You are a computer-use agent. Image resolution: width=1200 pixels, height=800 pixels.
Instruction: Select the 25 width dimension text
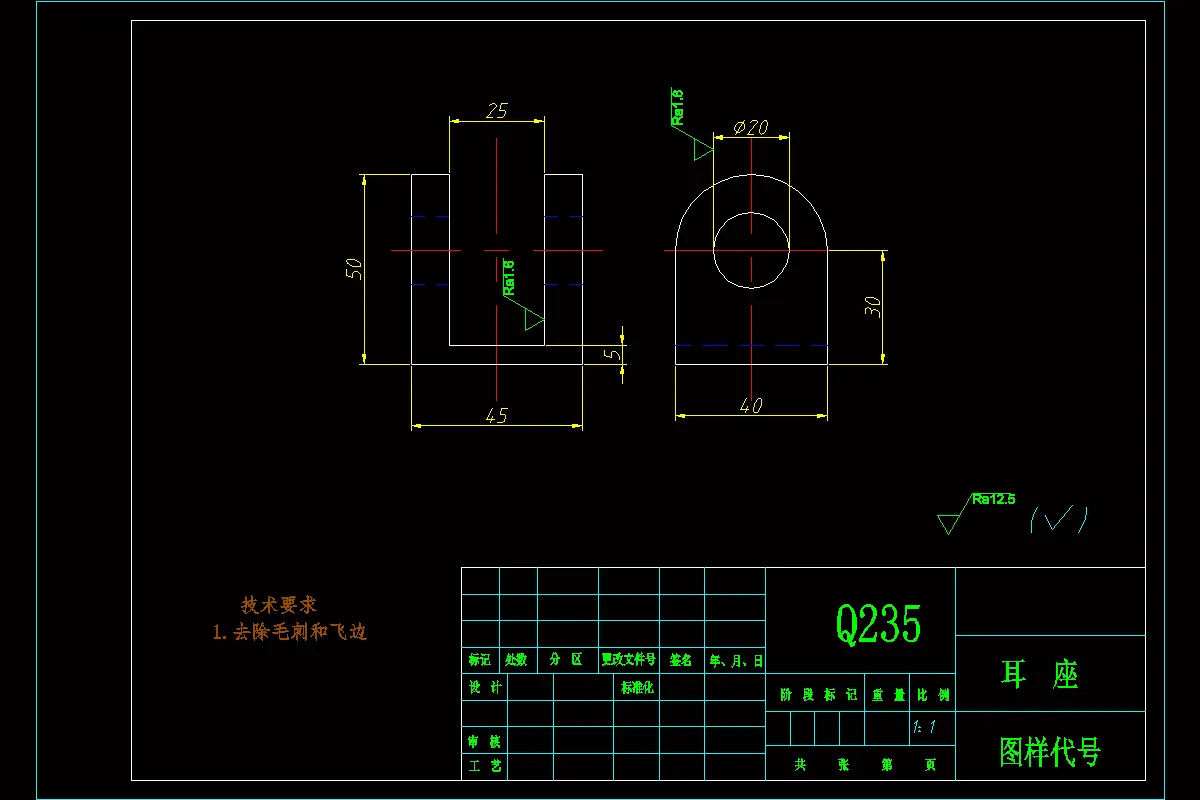(x=497, y=111)
